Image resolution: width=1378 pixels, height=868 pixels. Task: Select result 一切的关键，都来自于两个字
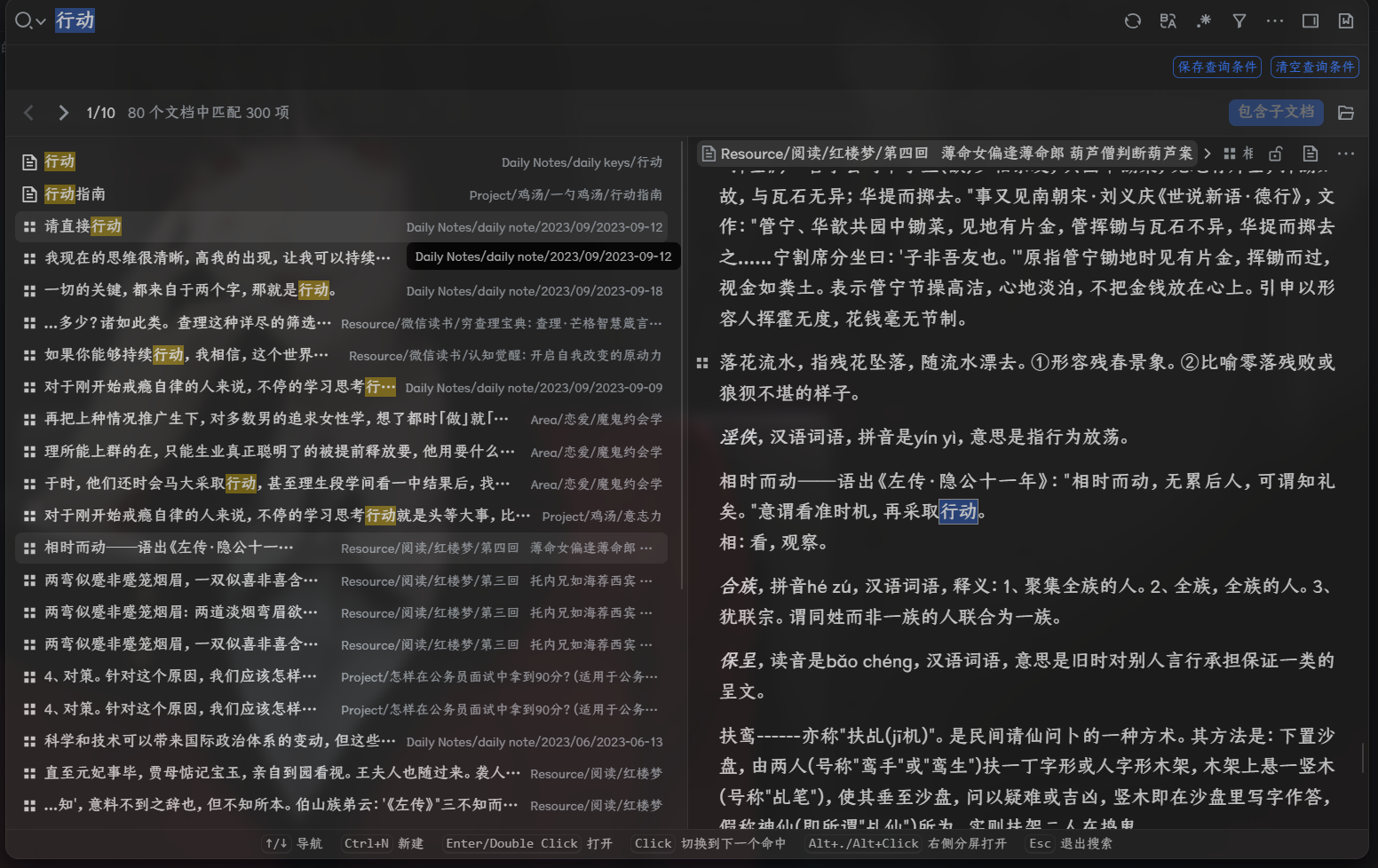coord(342,290)
